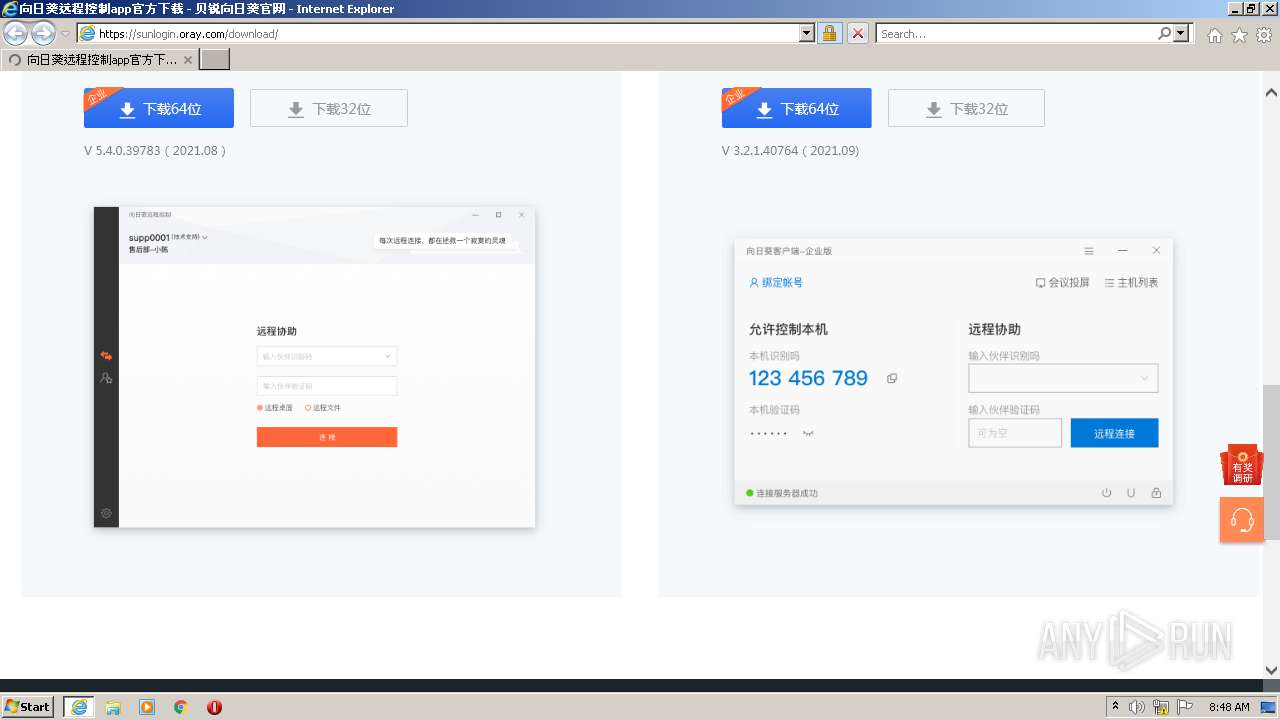Image resolution: width=1280 pixels, height=720 pixels.
Task: Click the 有奖调研 red envelope icon
Action: (x=1242, y=465)
